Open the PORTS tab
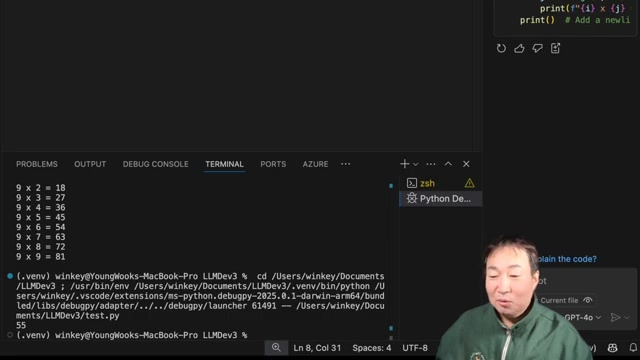Viewport: 640px width, 360px height. point(273,164)
